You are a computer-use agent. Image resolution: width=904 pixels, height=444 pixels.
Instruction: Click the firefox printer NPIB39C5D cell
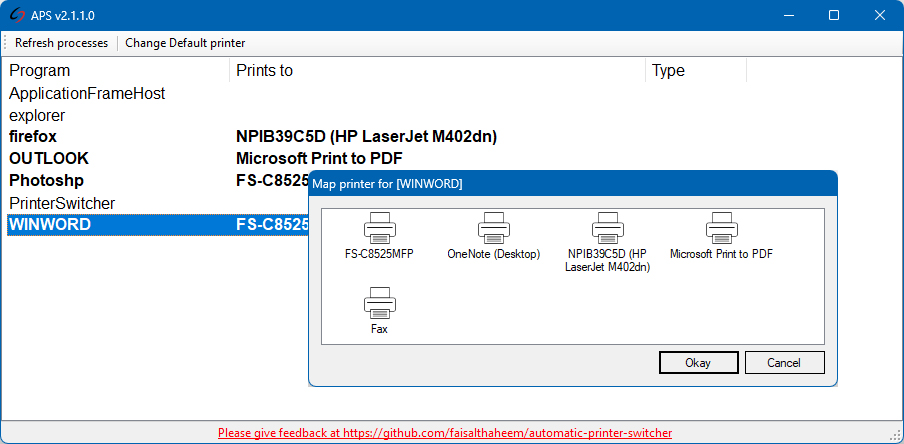pos(367,137)
